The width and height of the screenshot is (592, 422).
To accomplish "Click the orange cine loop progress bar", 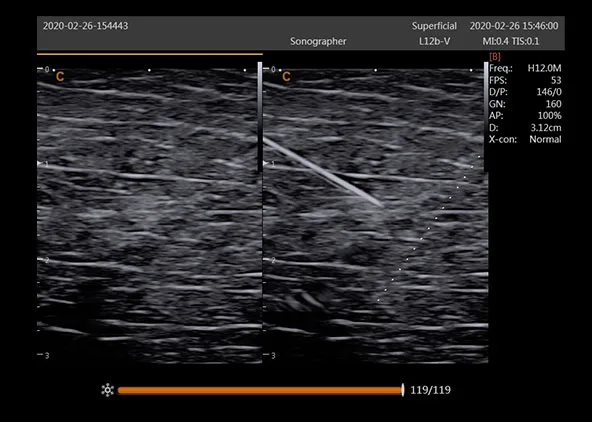I will 260,390.
